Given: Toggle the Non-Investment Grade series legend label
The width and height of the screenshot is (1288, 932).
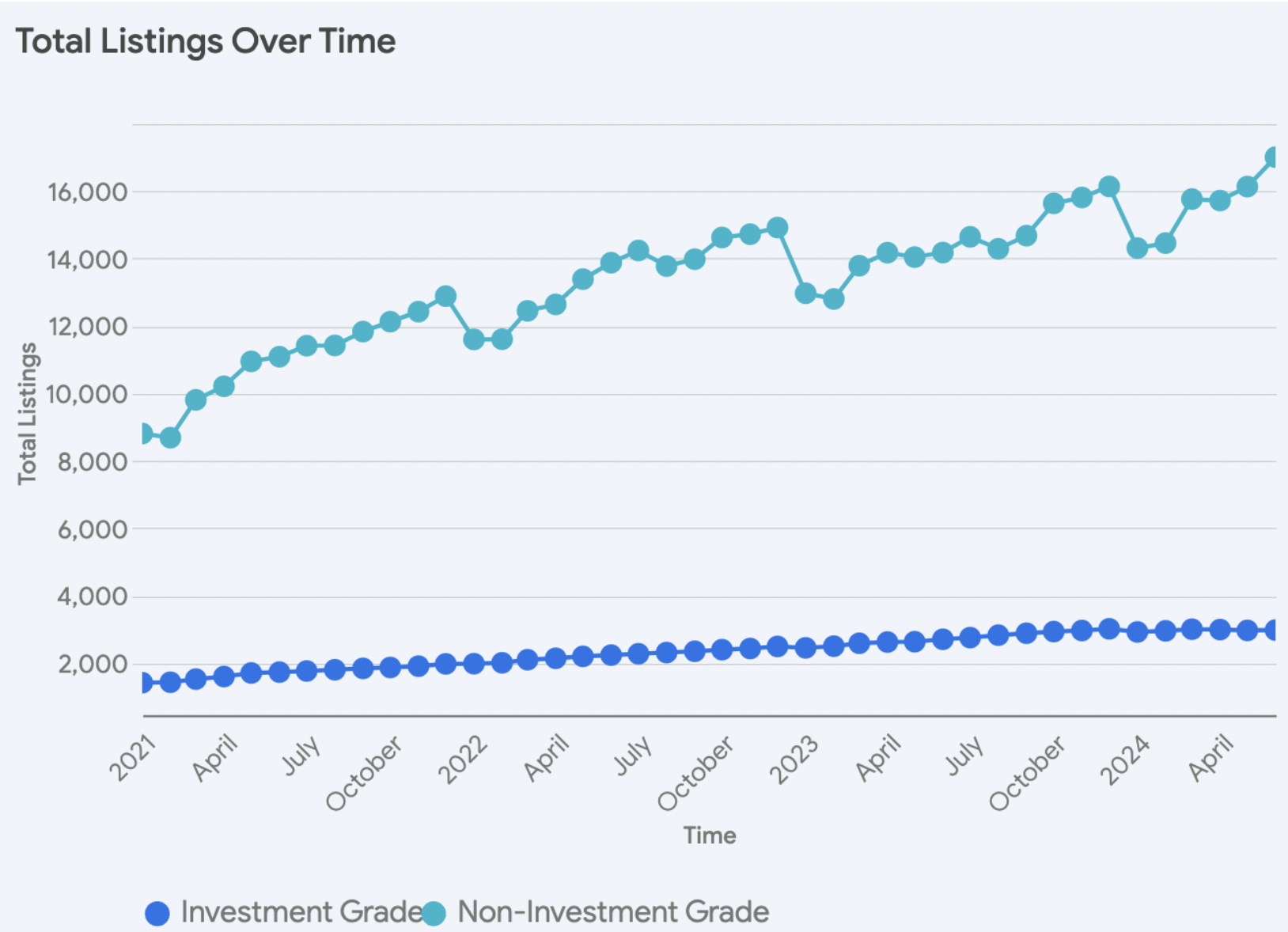Looking at the screenshot, I should (x=613, y=911).
